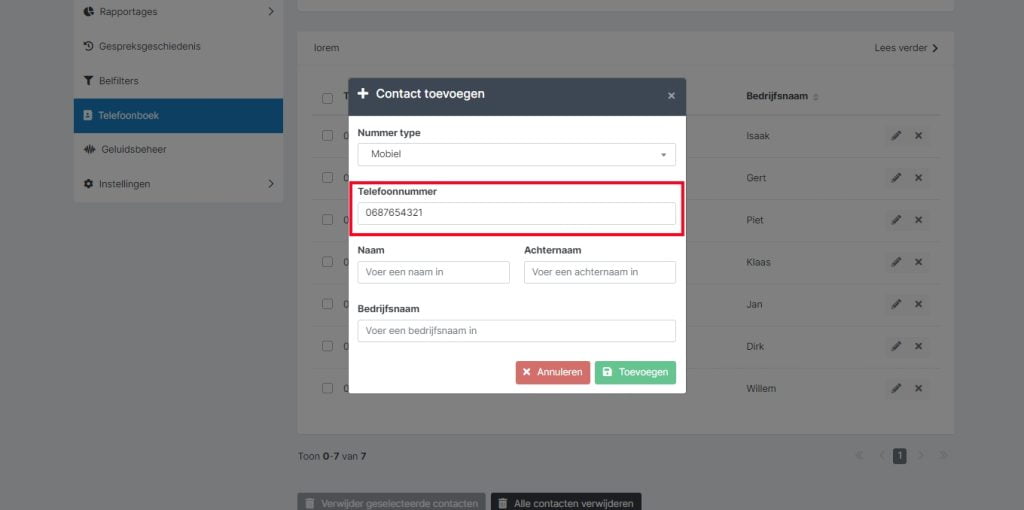Screen dimensions: 1024x510
Task: Click the Toevoegen button
Action: click(x=635, y=372)
